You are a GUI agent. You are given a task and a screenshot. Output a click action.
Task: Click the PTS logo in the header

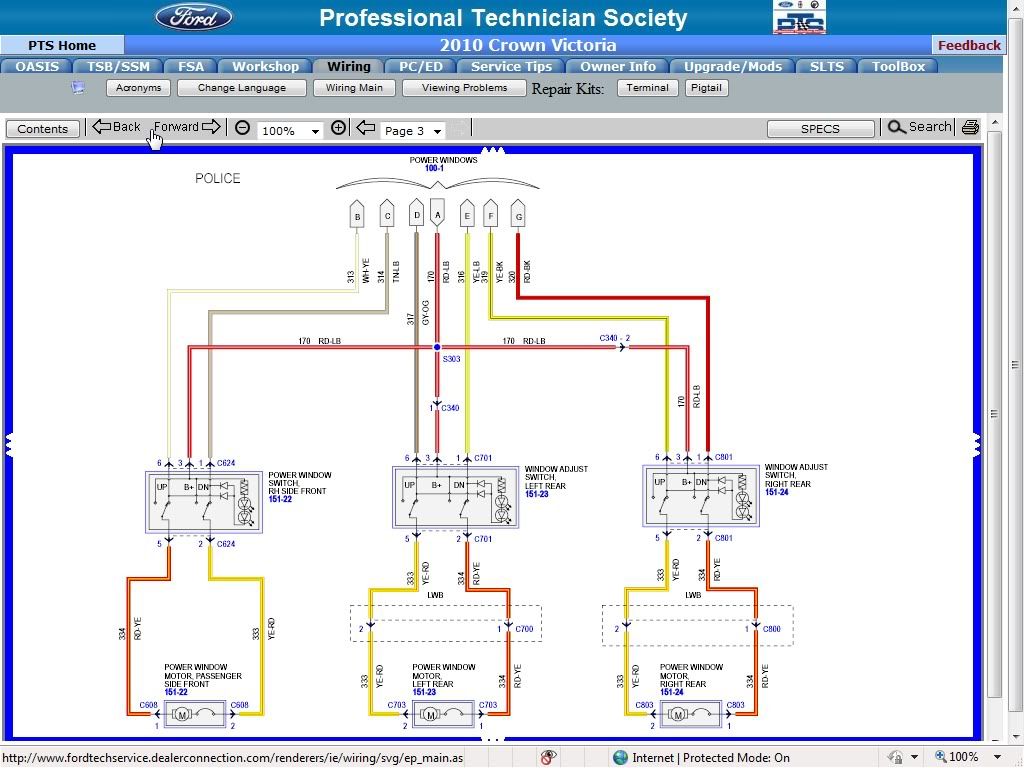point(799,18)
